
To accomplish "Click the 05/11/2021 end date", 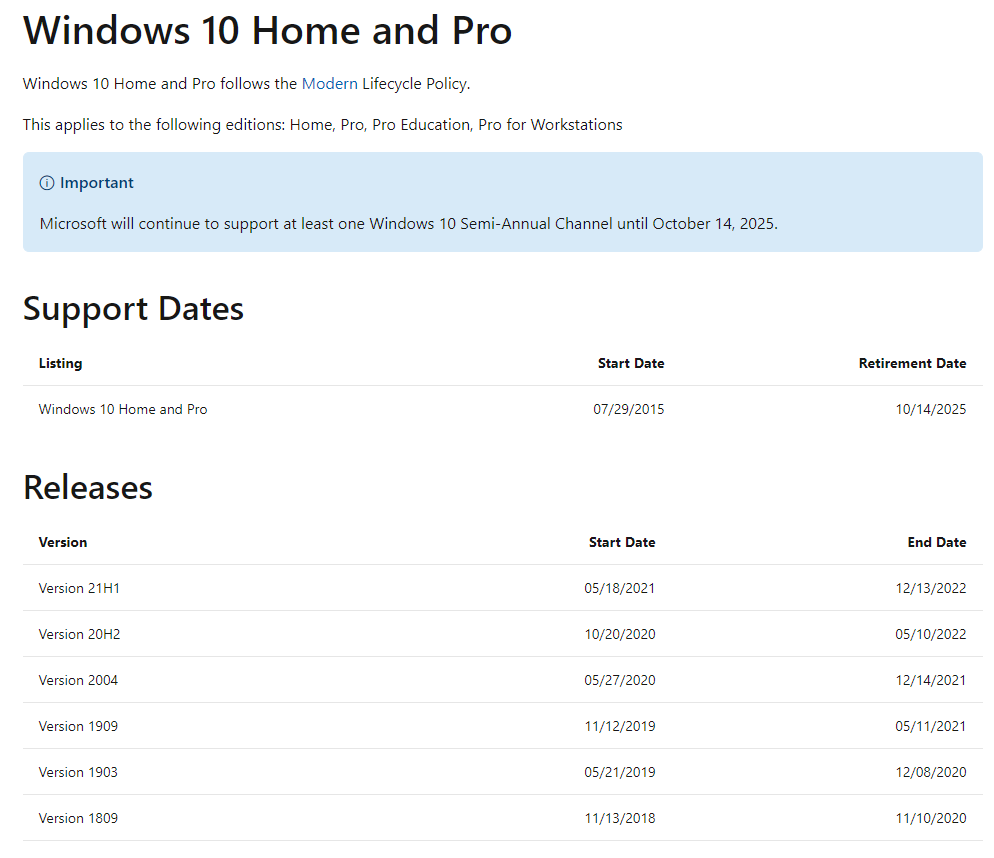I will [x=931, y=726].
